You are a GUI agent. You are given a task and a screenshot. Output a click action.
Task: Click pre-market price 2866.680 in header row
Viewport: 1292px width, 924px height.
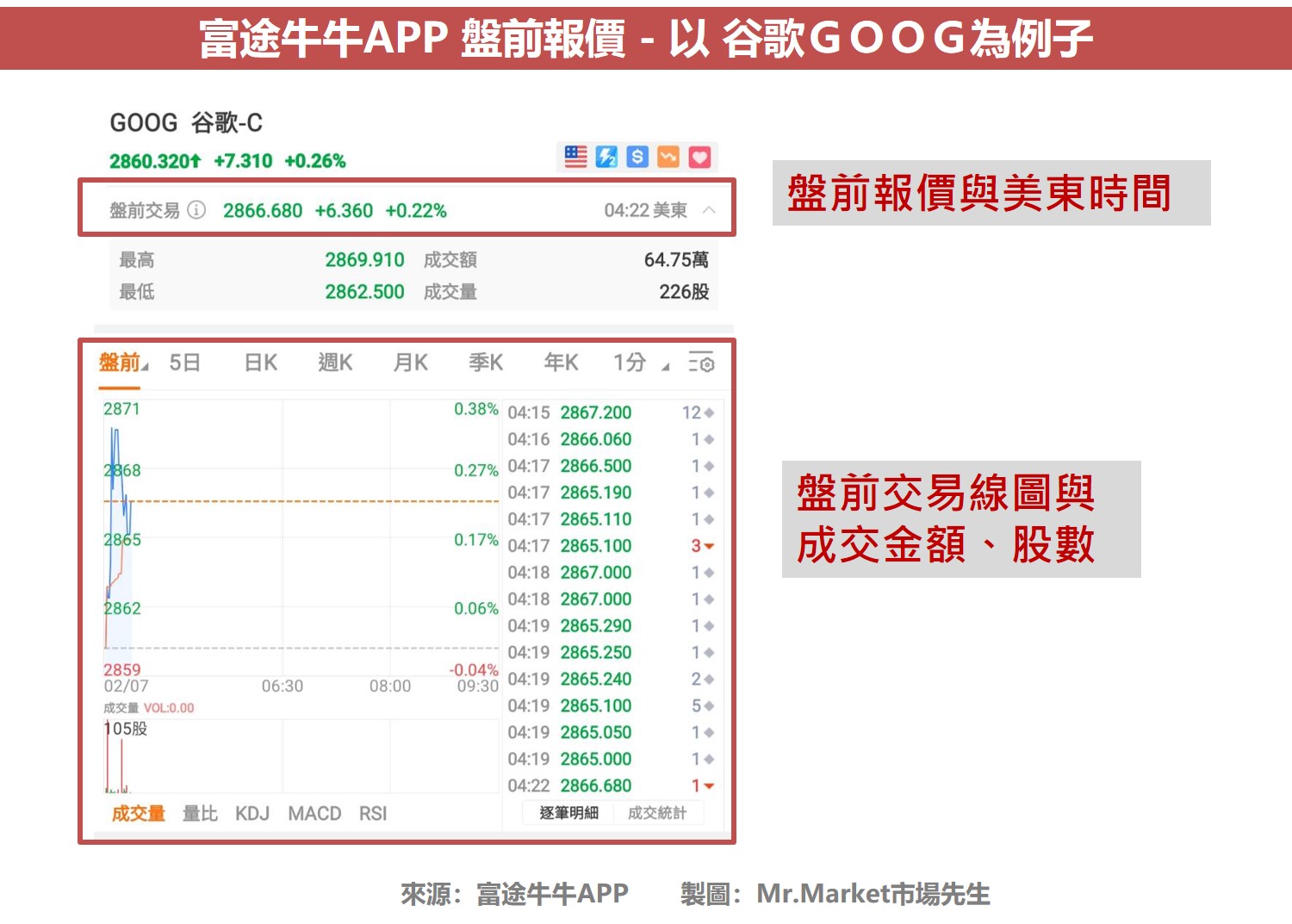pos(263,211)
